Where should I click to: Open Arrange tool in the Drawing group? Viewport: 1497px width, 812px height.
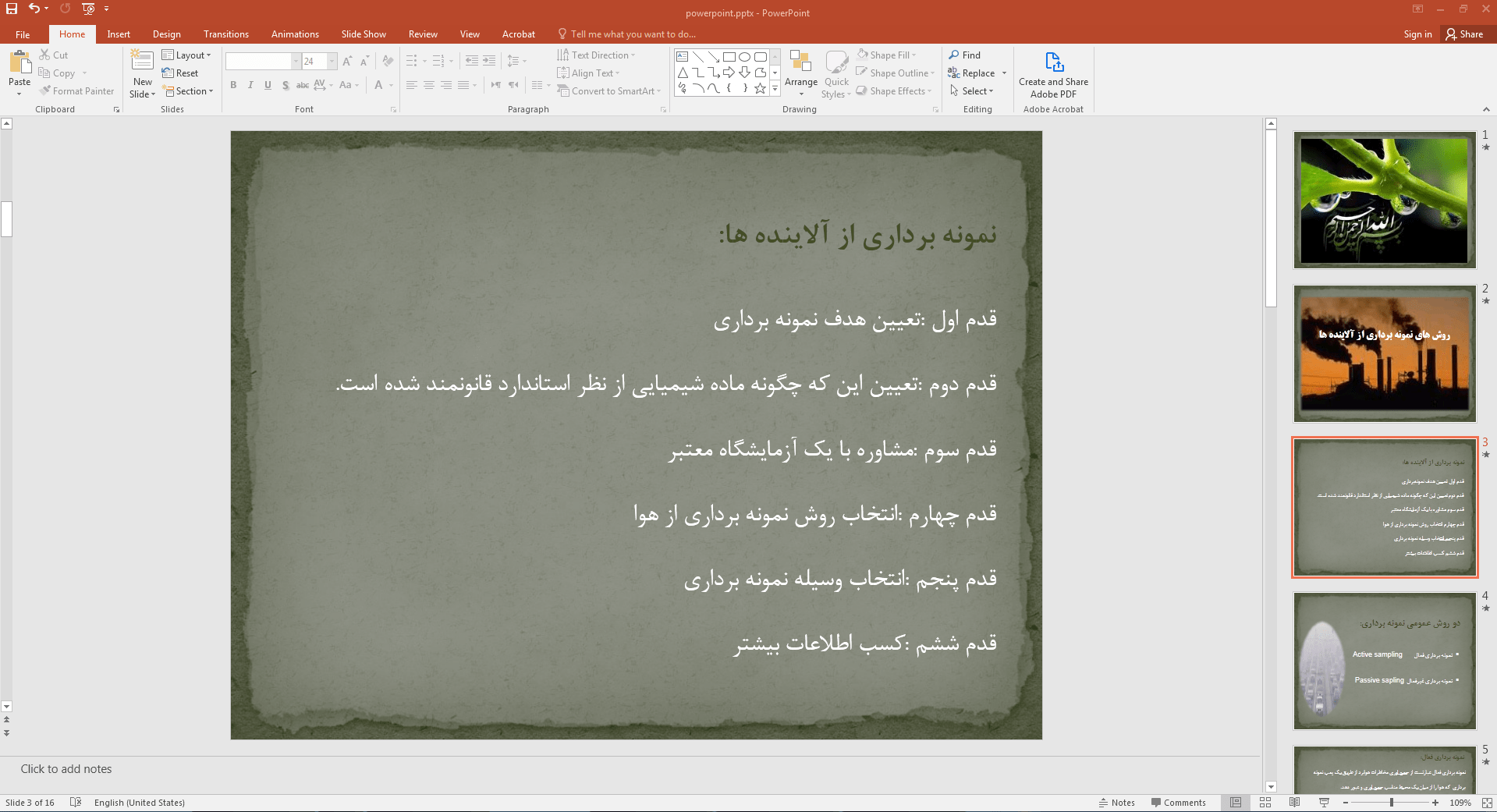(x=800, y=64)
